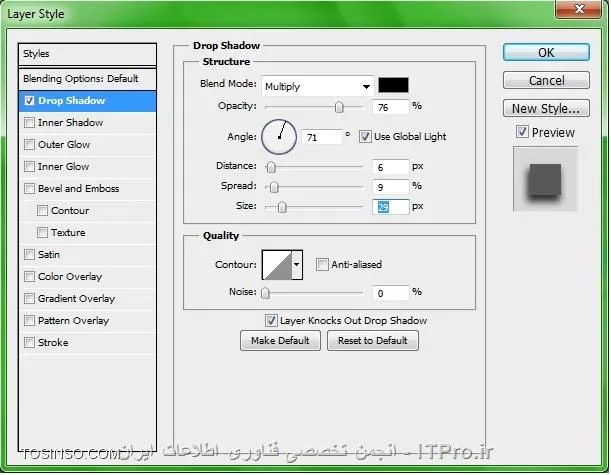The height and width of the screenshot is (475, 611).
Task: Click the style preview thumbnail
Action: coord(545,178)
